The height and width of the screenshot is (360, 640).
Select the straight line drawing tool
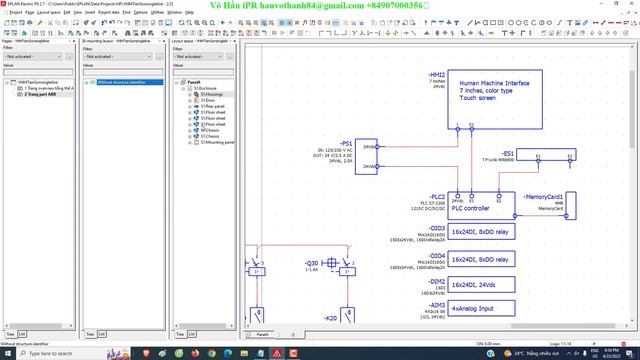(469, 23)
